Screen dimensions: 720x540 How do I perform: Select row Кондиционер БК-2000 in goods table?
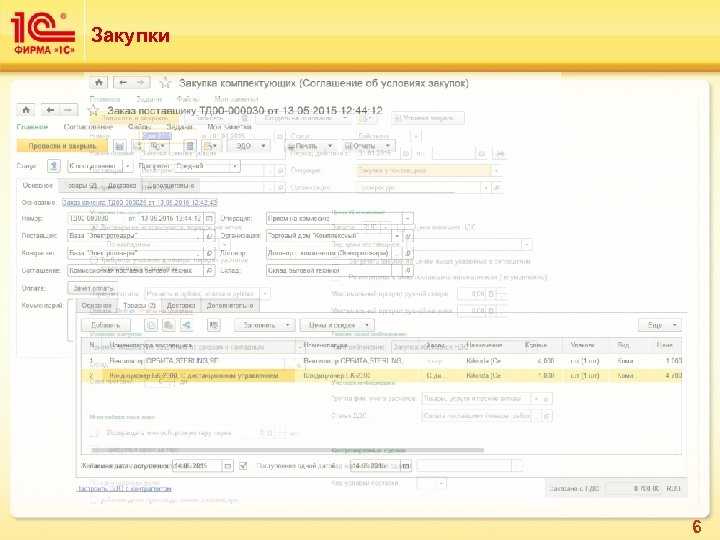point(382,376)
